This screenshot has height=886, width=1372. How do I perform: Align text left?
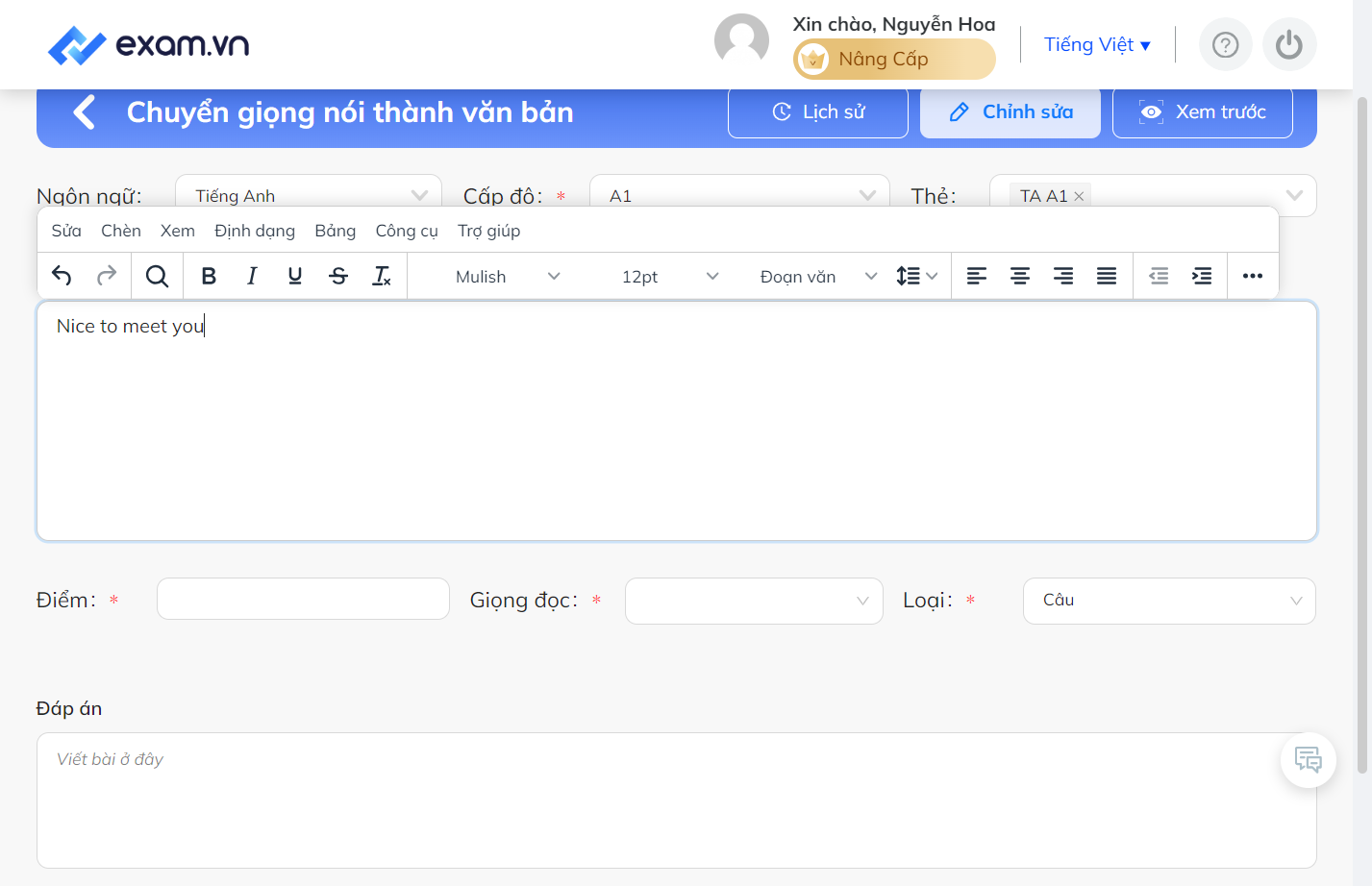[x=977, y=276]
